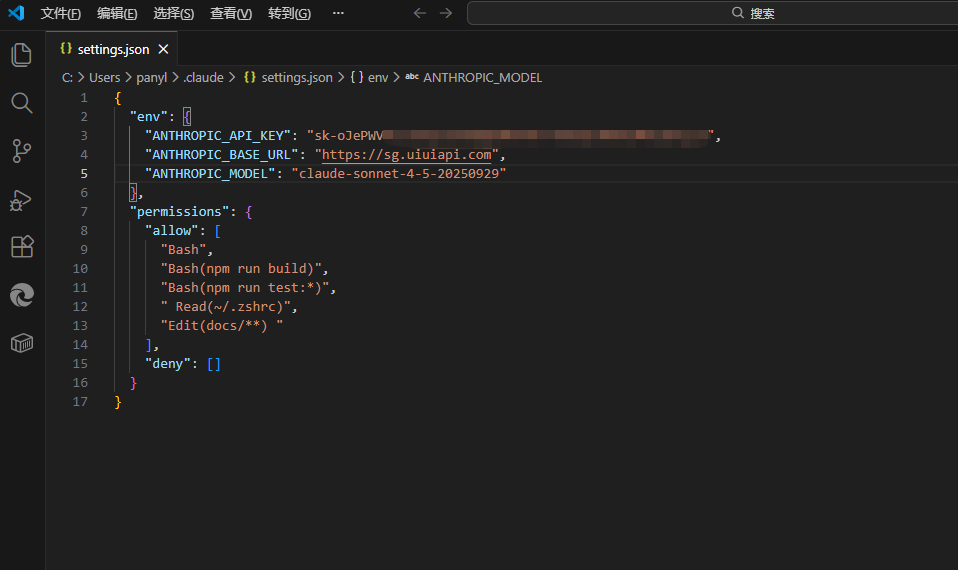The image size is (958, 570).
Task: Open the Extensions view
Action: (x=21, y=247)
